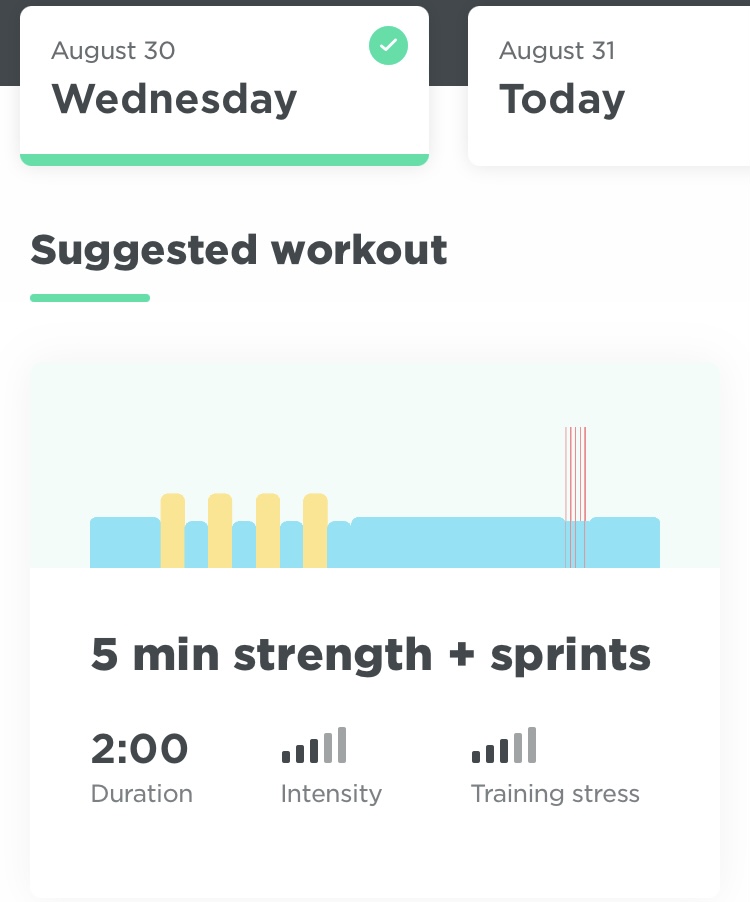Click the first yellow interval bar
The width and height of the screenshot is (750, 902).
click(x=172, y=530)
